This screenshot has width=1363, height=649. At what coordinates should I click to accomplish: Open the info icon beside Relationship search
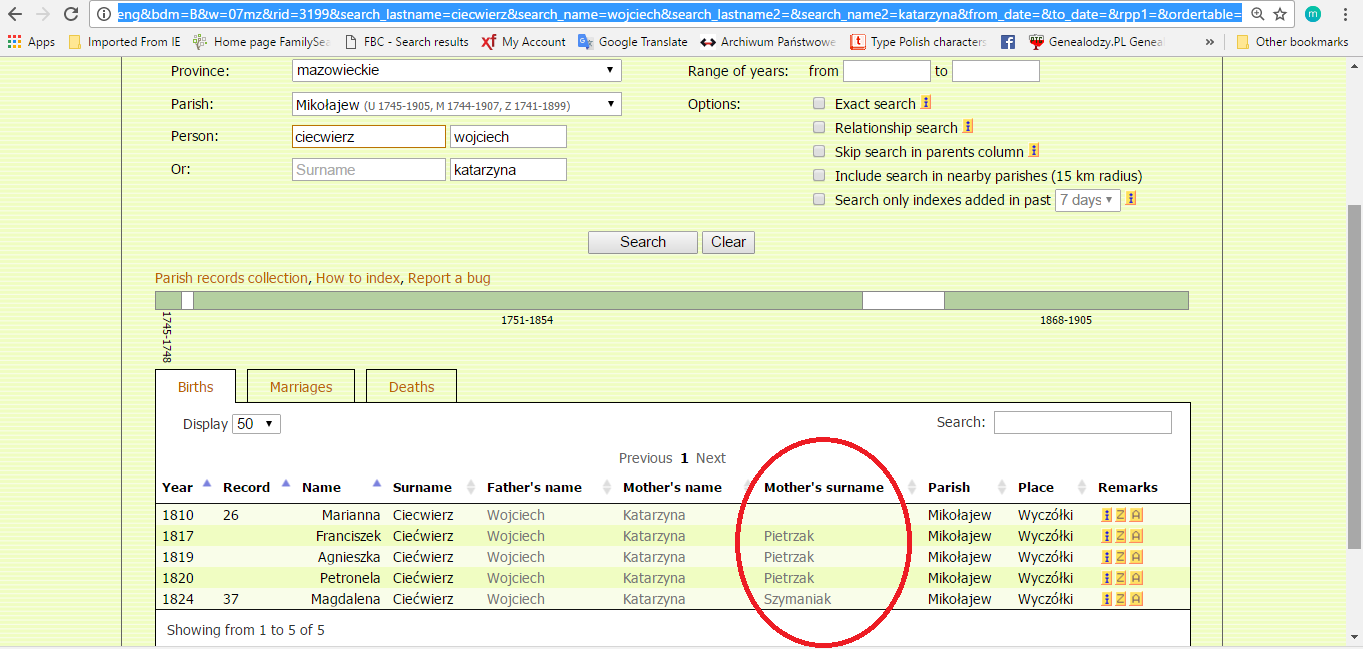(x=968, y=127)
